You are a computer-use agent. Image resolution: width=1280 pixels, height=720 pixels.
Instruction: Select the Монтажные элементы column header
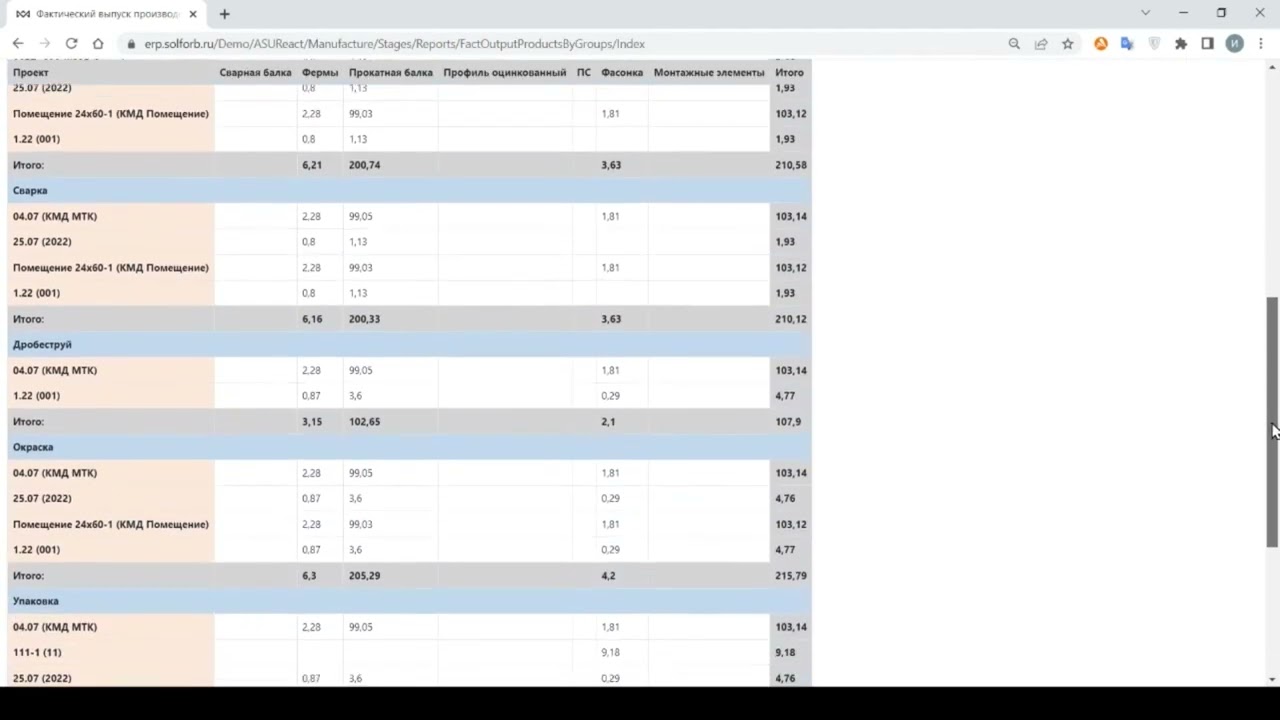[709, 72]
